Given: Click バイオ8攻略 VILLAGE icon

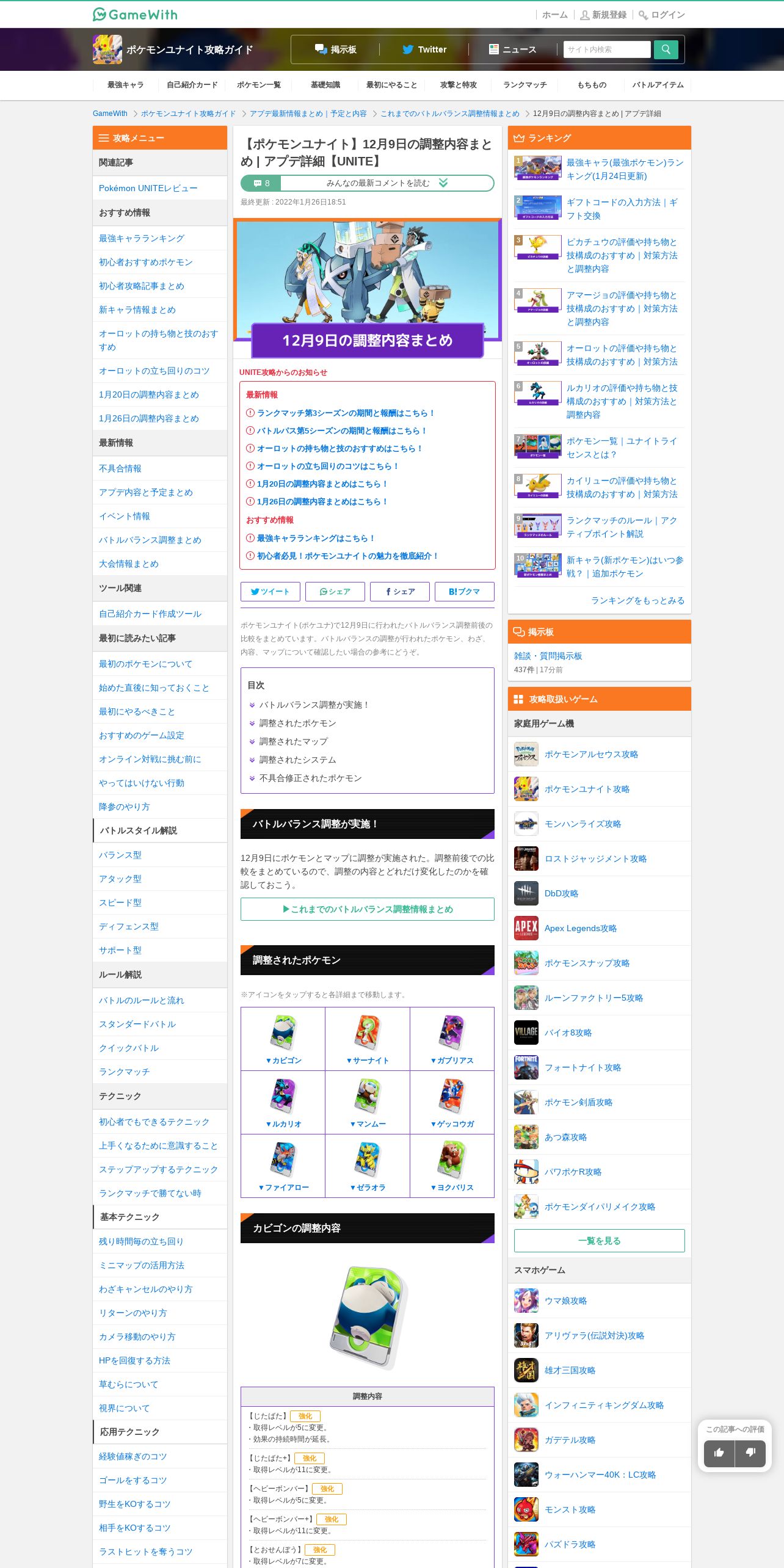Looking at the screenshot, I should pyautogui.click(x=526, y=1033).
